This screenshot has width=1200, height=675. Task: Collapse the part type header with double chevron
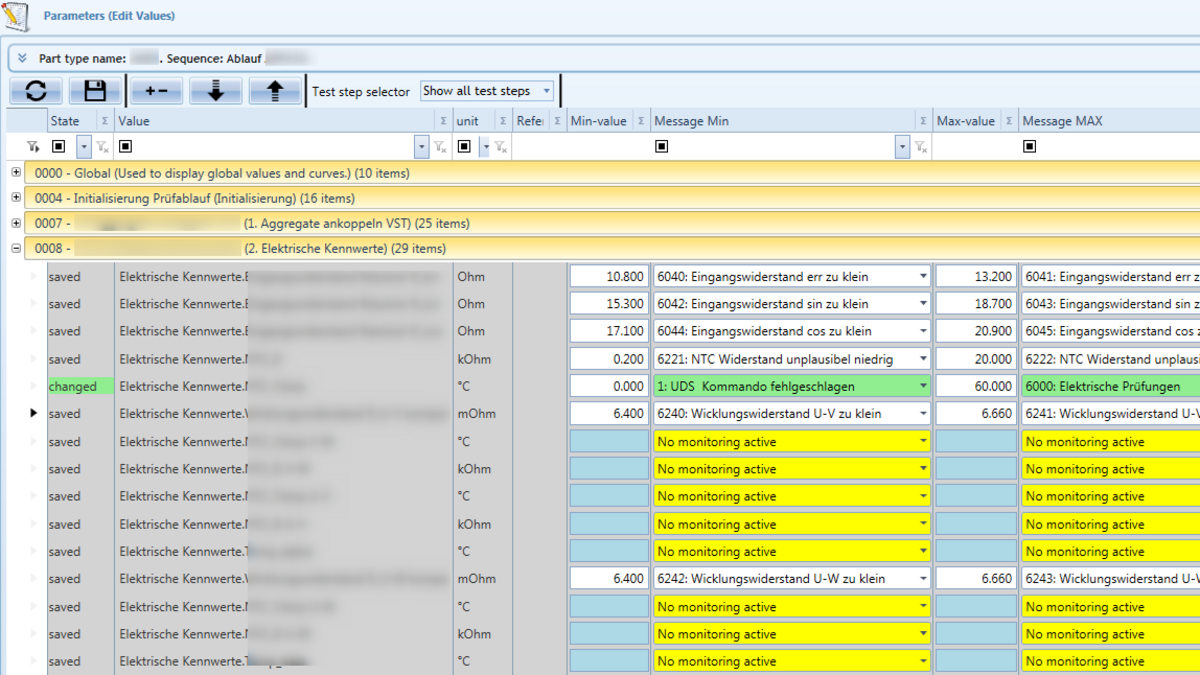click(x=22, y=58)
